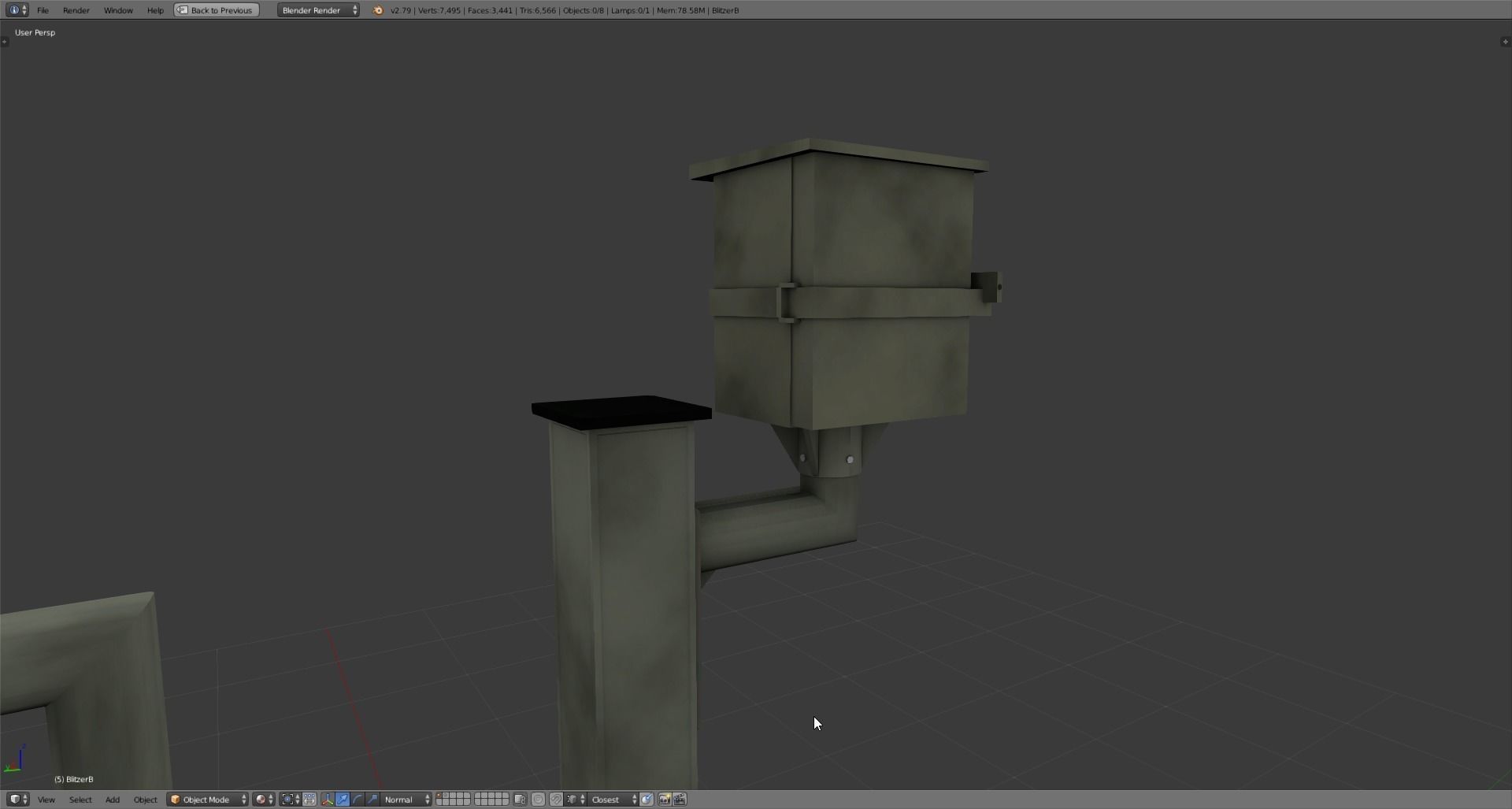Click the Verts:7,495 statistic

coord(439,10)
